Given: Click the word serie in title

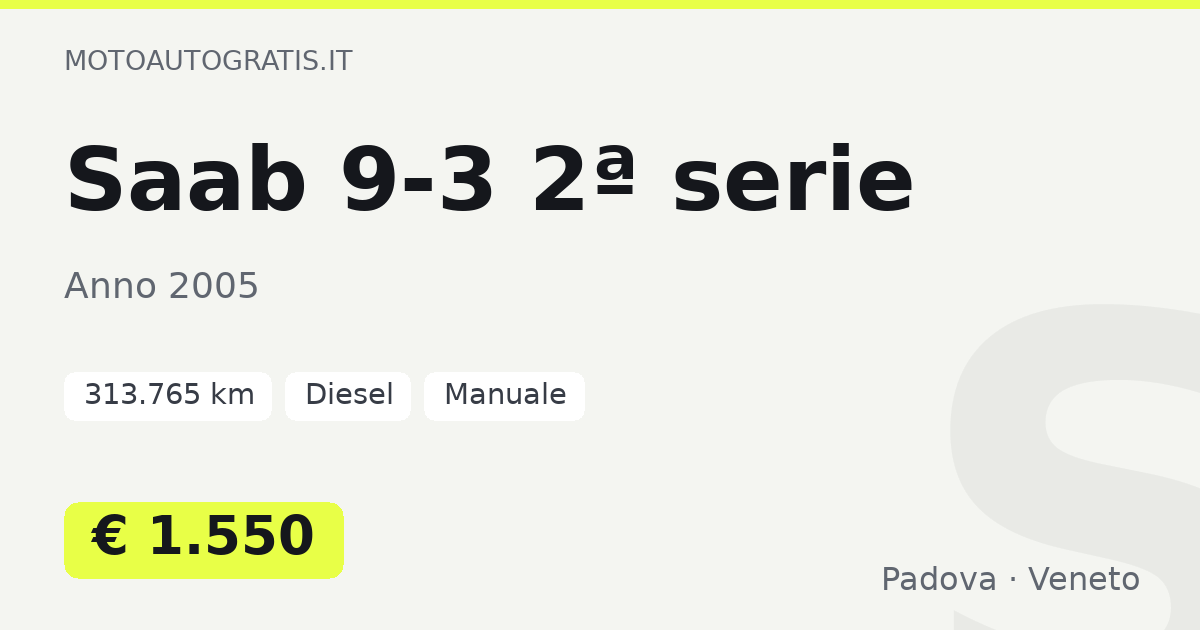Looking at the screenshot, I should (792, 181).
